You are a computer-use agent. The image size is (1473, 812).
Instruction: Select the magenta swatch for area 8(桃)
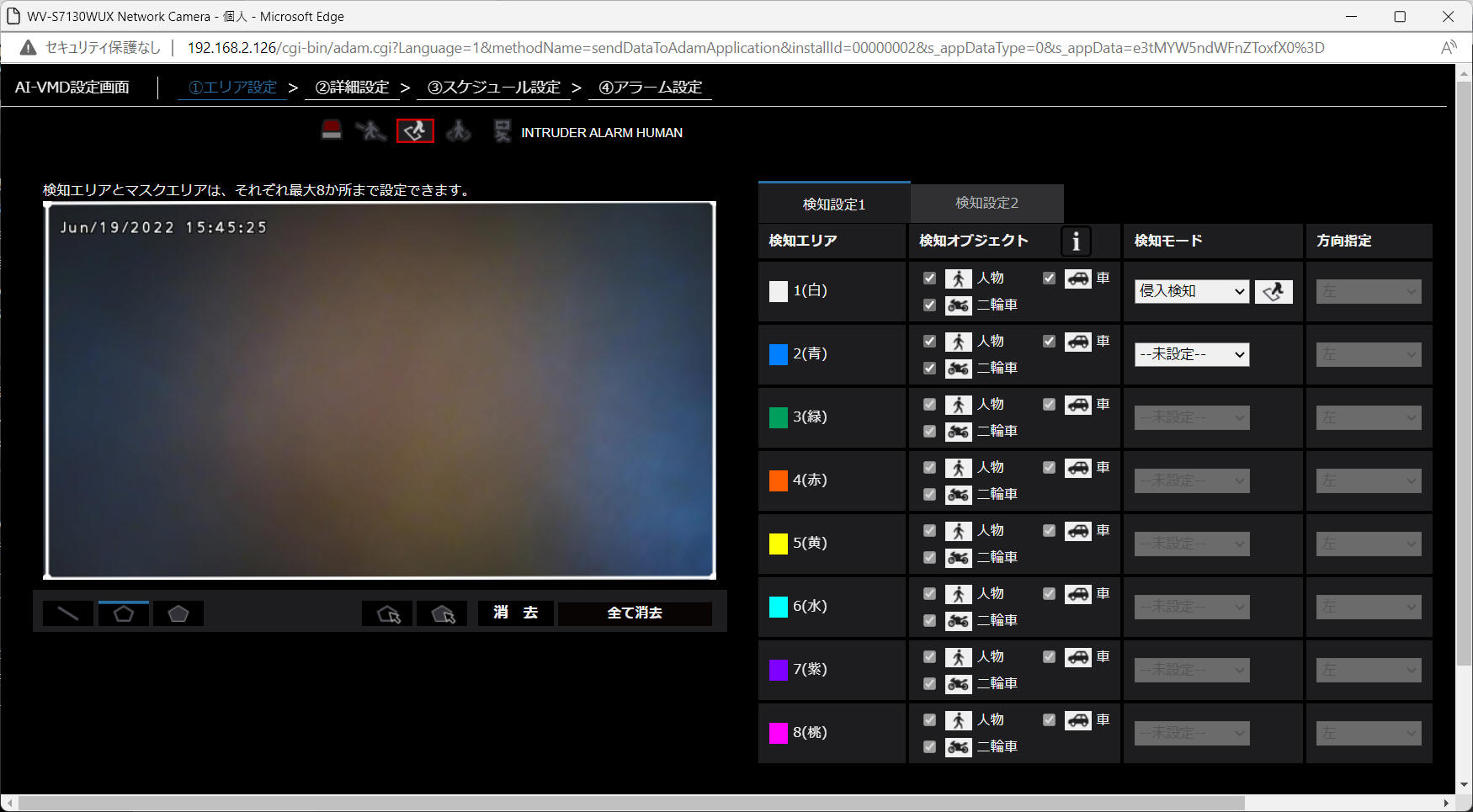(x=779, y=733)
